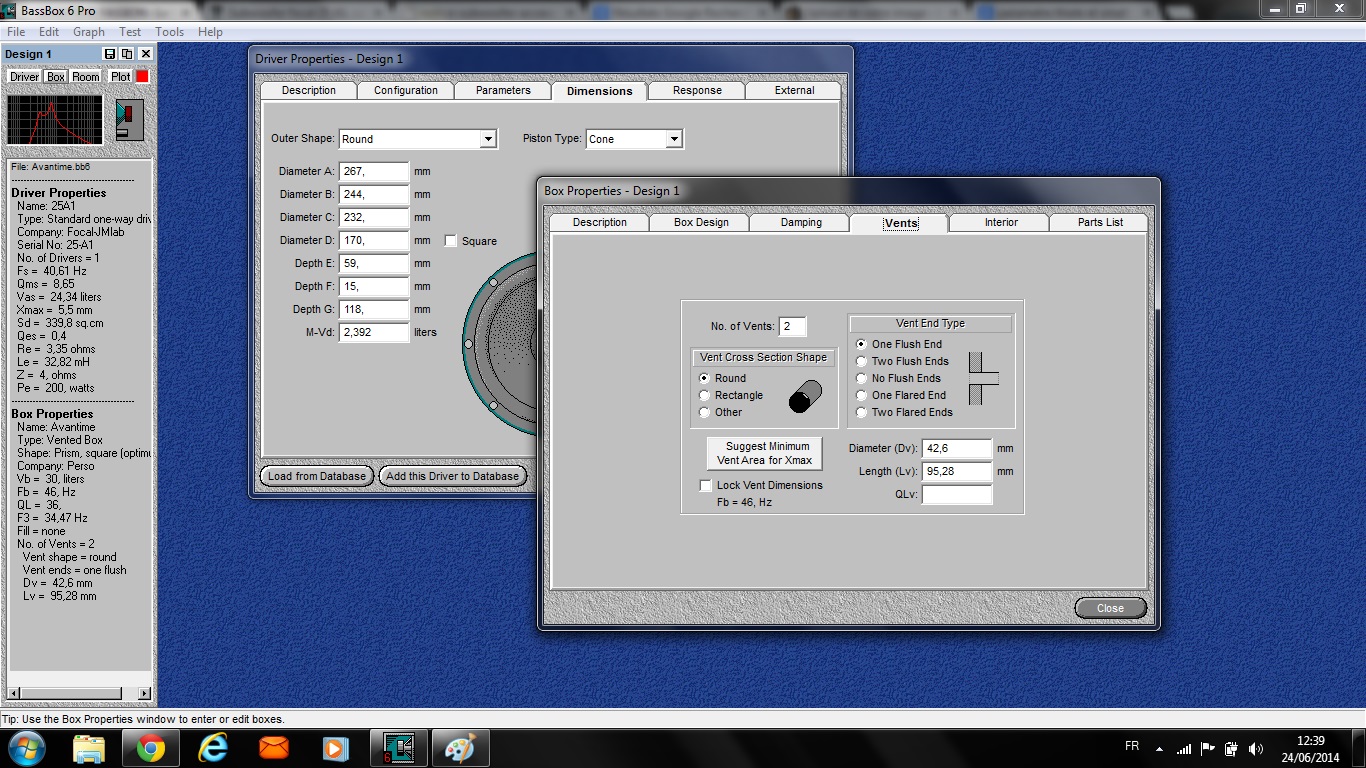Click Suggest Minimum Vent Area for Xmax

pos(764,453)
